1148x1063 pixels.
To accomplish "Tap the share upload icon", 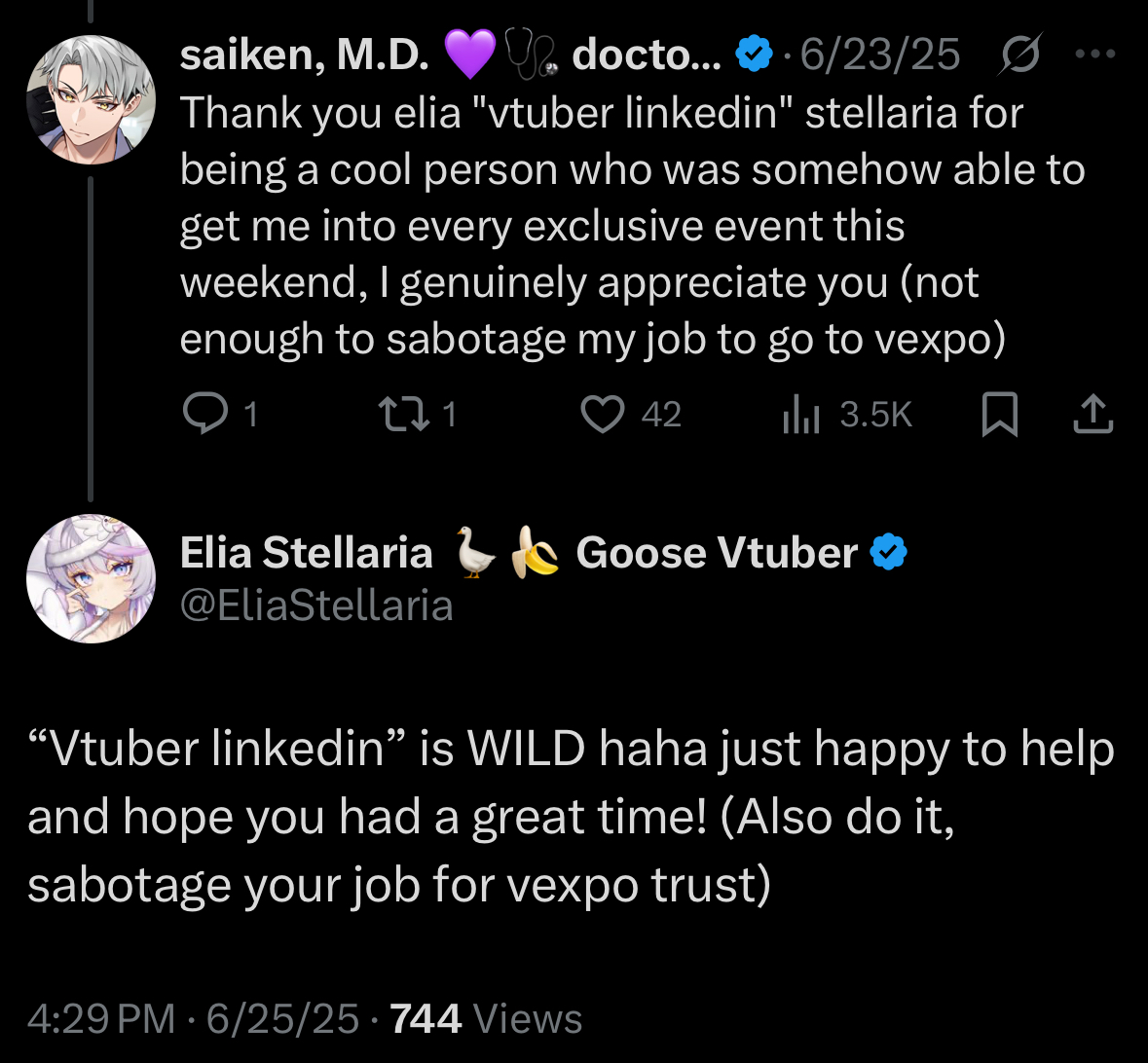I will coord(1093,414).
